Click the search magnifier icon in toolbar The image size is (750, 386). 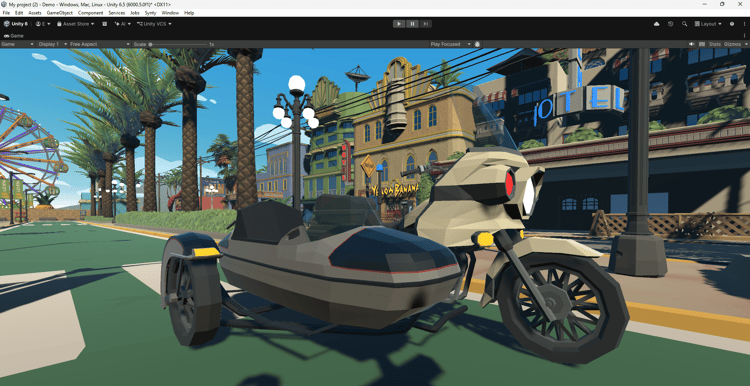coord(684,24)
